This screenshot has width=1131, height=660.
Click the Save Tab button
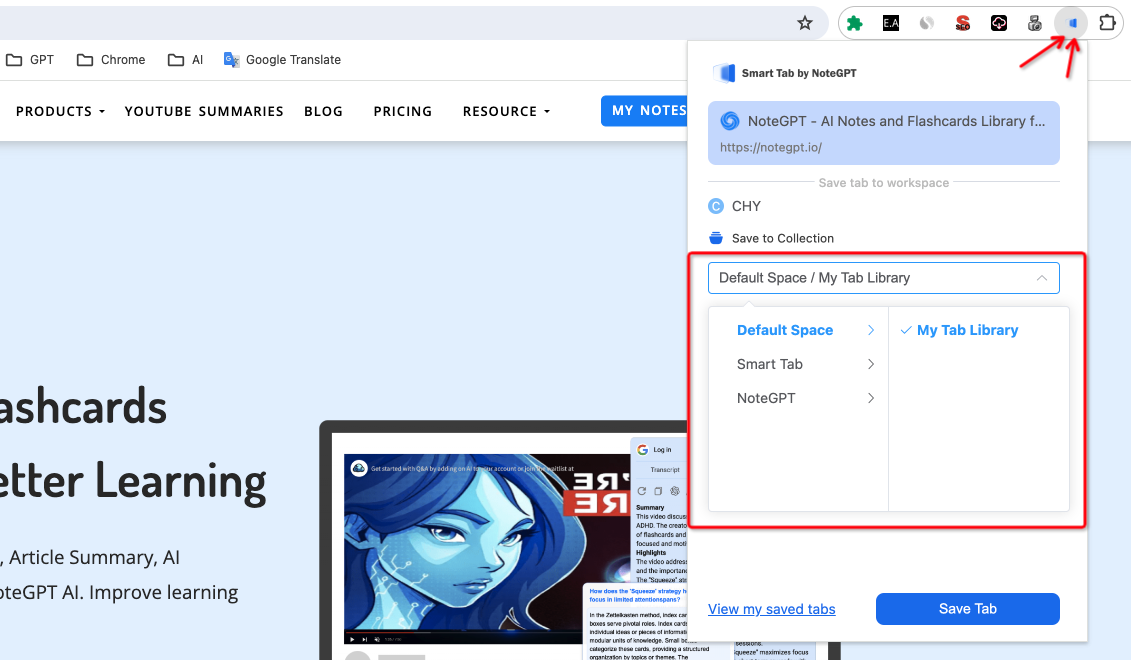(x=966, y=609)
